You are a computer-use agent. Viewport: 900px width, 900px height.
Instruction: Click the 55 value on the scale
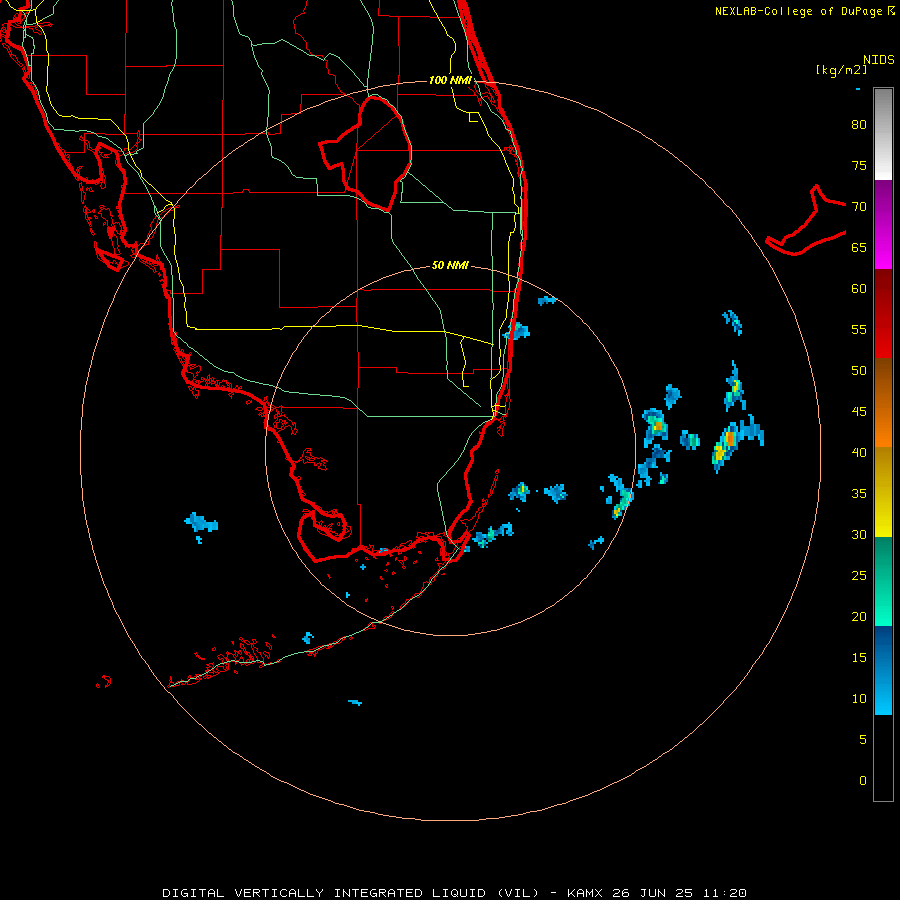click(x=859, y=329)
